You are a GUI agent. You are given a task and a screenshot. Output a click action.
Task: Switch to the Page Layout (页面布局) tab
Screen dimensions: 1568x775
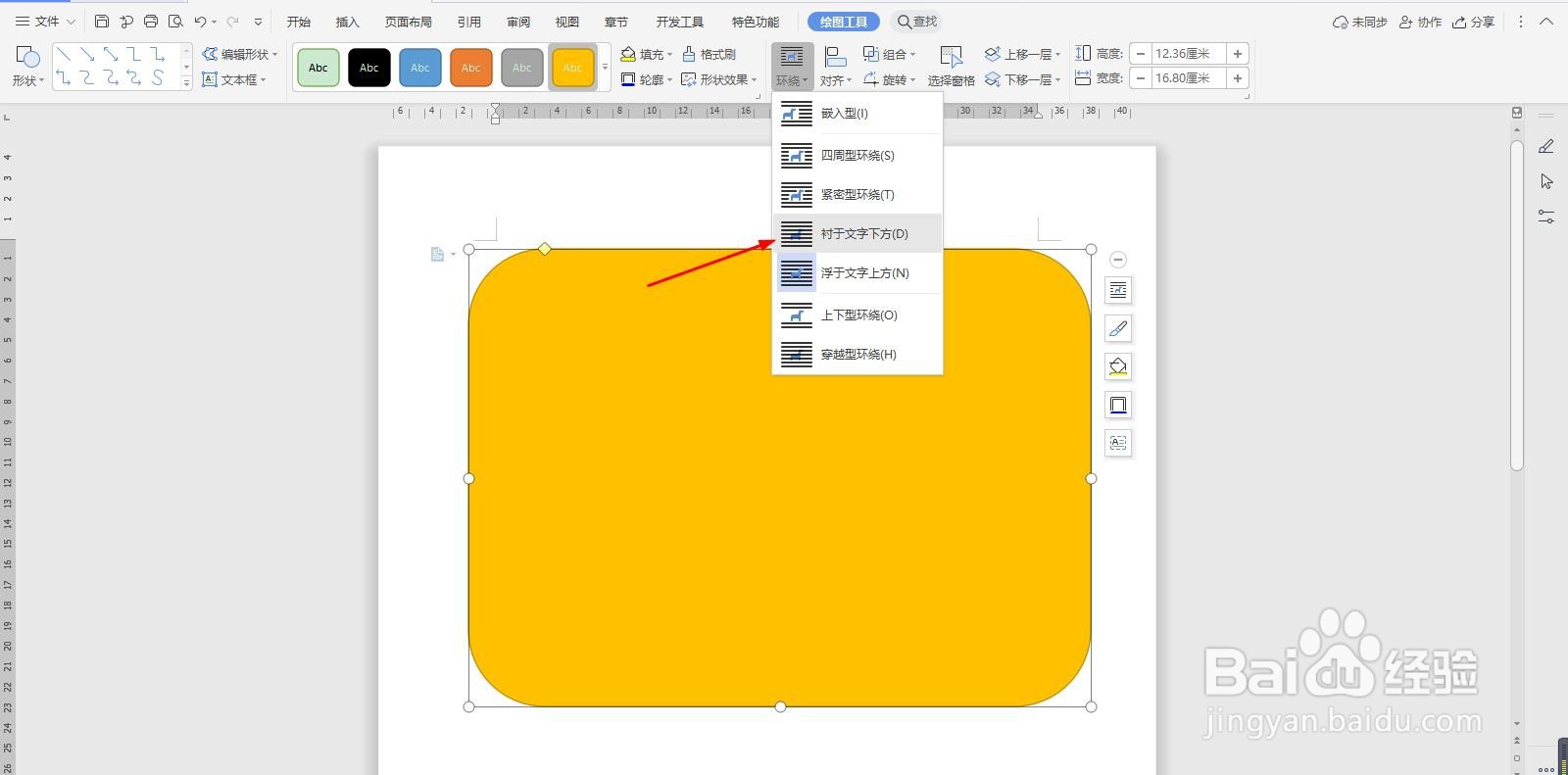pos(409,22)
